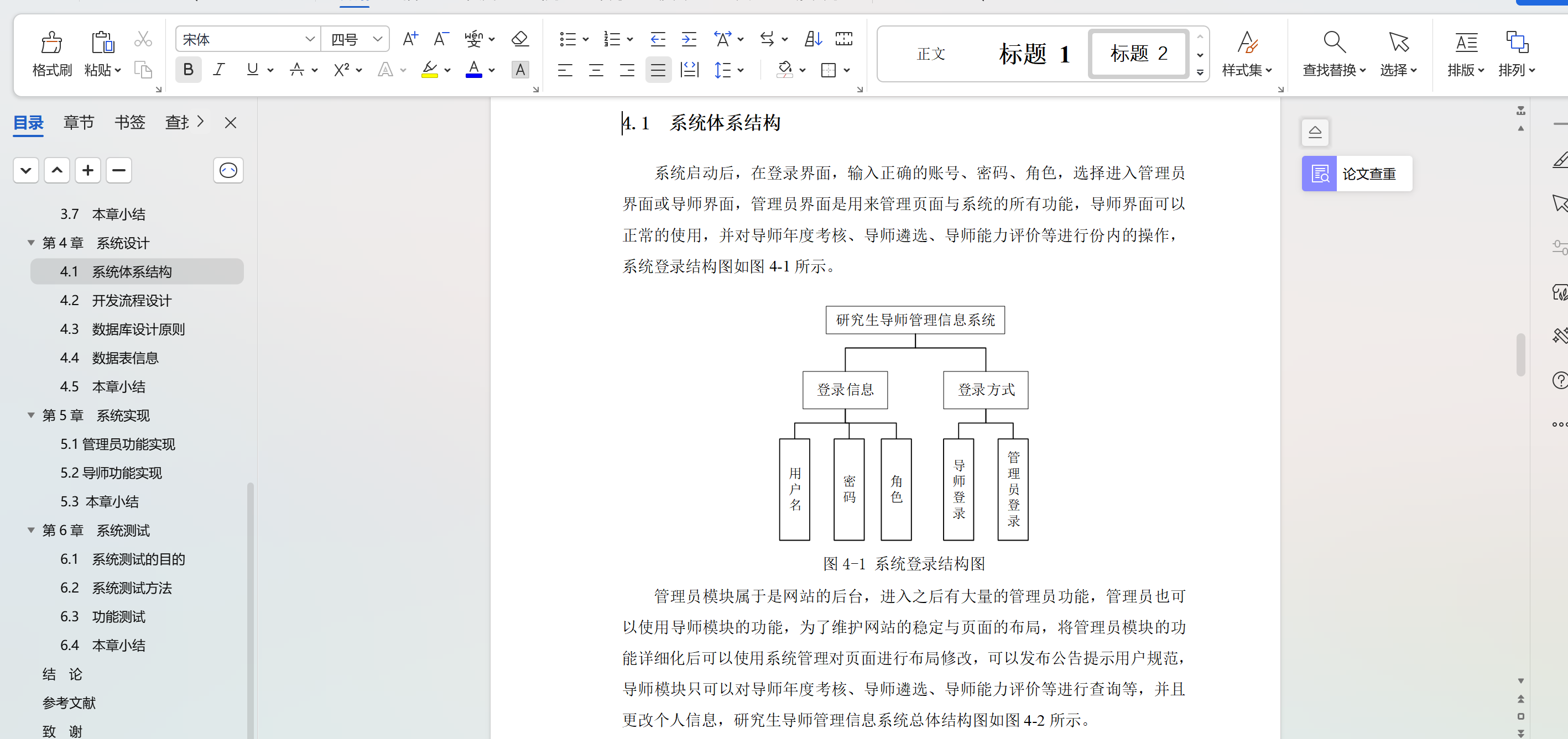Viewport: 1568px width, 739px height.
Task: Apply the 标题 1 style
Action: click(x=1034, y=54)
